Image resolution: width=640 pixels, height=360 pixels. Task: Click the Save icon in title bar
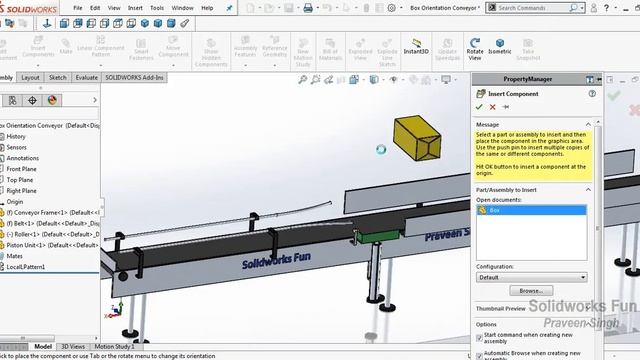click(x=289, y=8)
